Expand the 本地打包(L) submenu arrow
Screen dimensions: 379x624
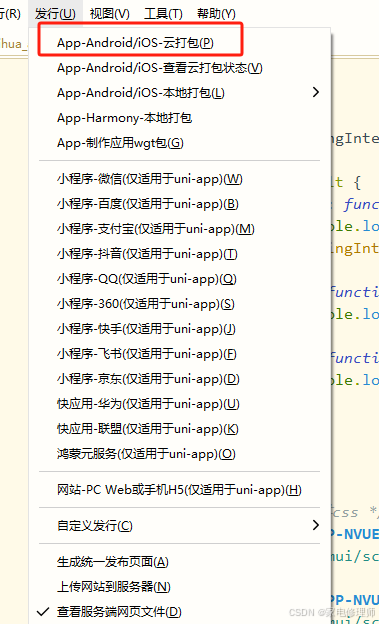pos(316,92)
